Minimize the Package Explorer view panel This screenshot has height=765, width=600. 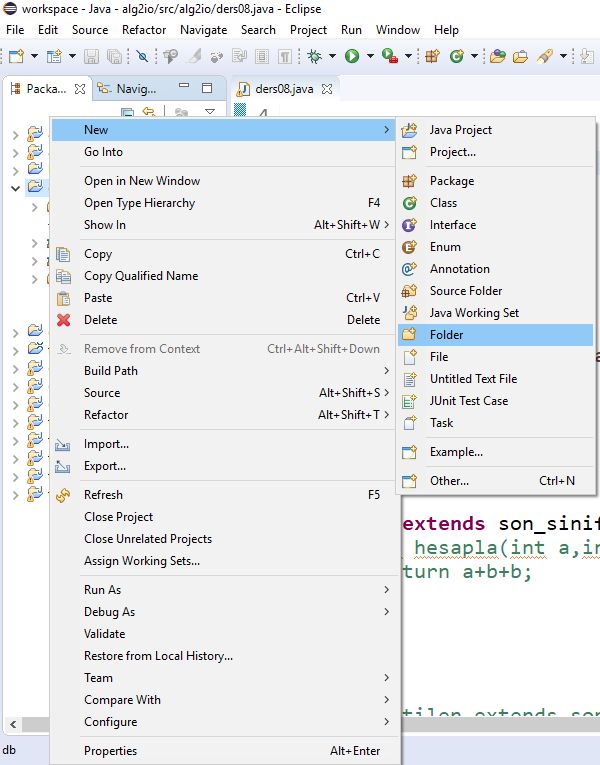(x=184, y=87)
